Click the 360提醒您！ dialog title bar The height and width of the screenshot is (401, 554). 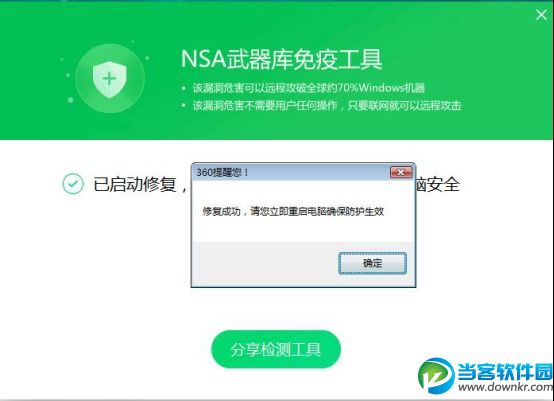point(291,172)
